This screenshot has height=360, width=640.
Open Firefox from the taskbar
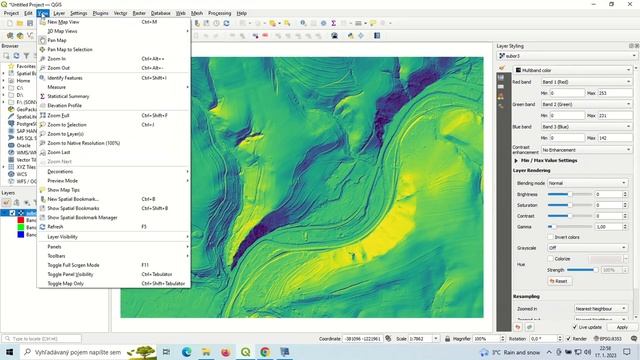coord(226,352)
